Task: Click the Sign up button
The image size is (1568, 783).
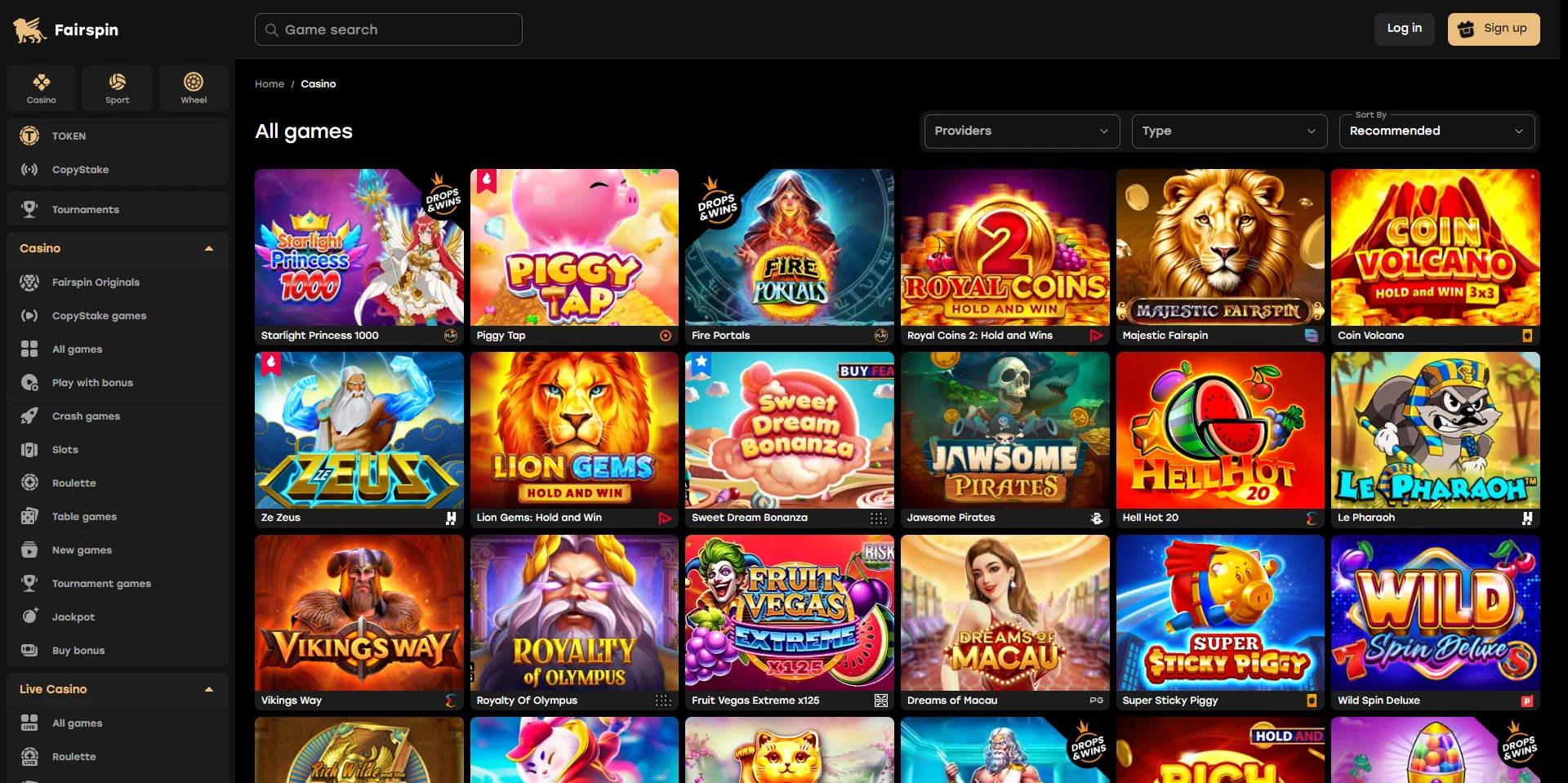Action: click(1494, 29)
